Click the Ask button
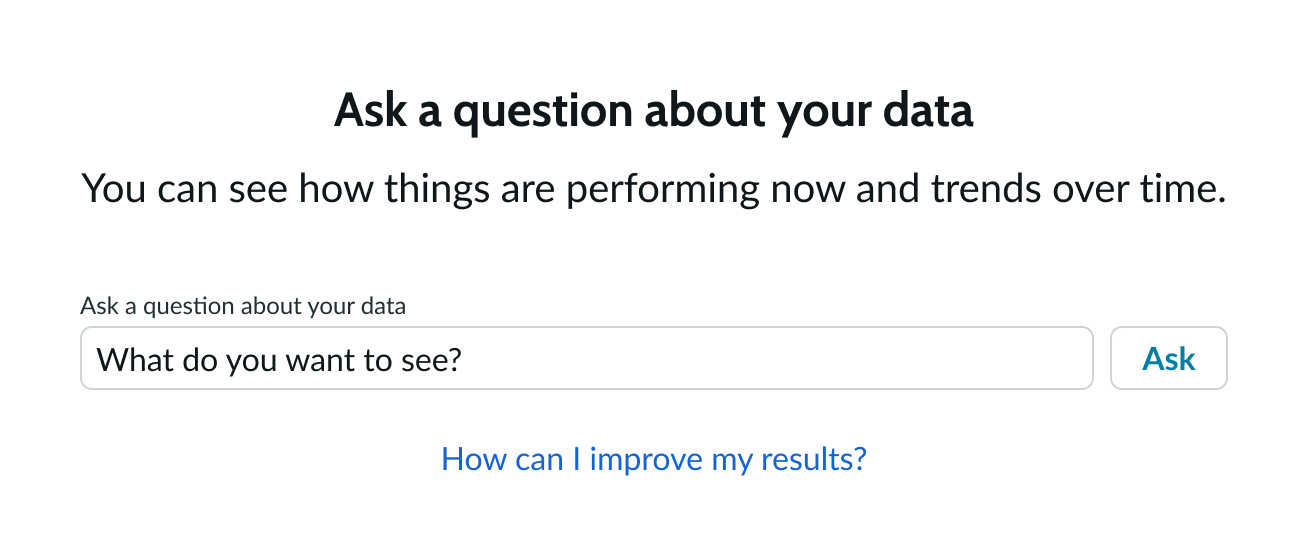Image resolution: width=1308 pixels, height=556 pixels. tap(1168, 358)
